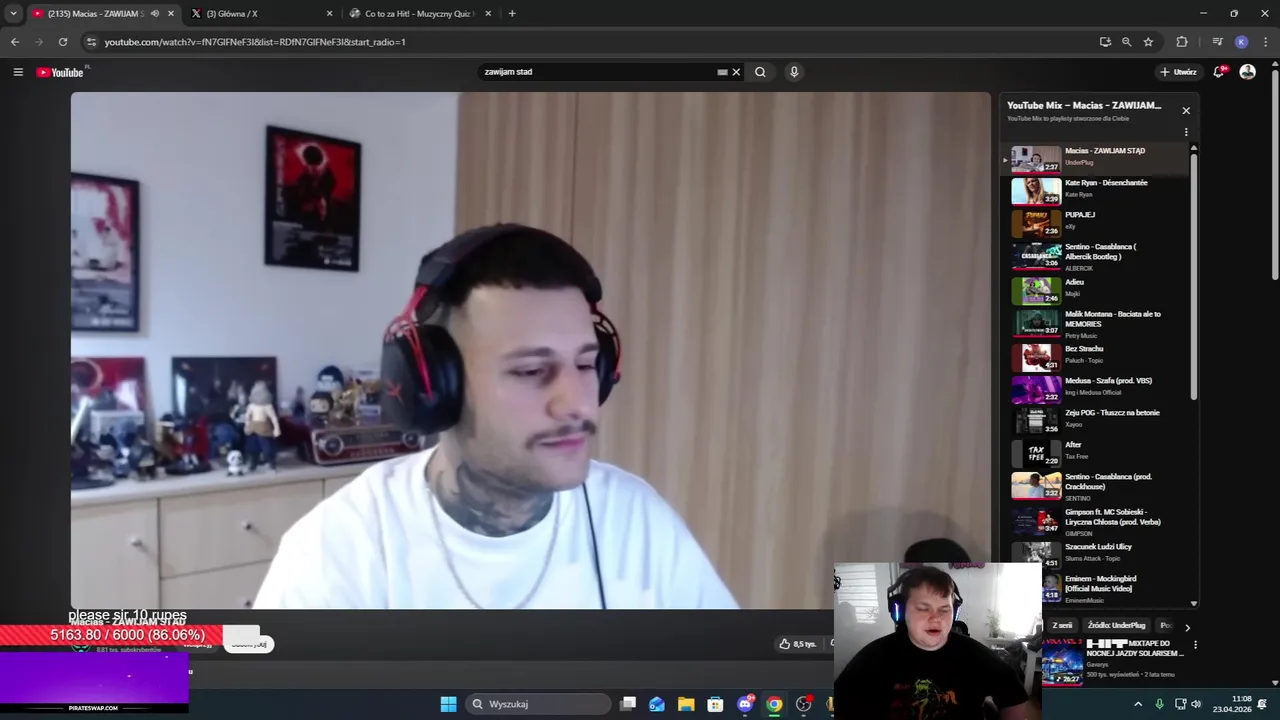Open the zoom magnifier icon in the address bar

(x=1126, y=42)
